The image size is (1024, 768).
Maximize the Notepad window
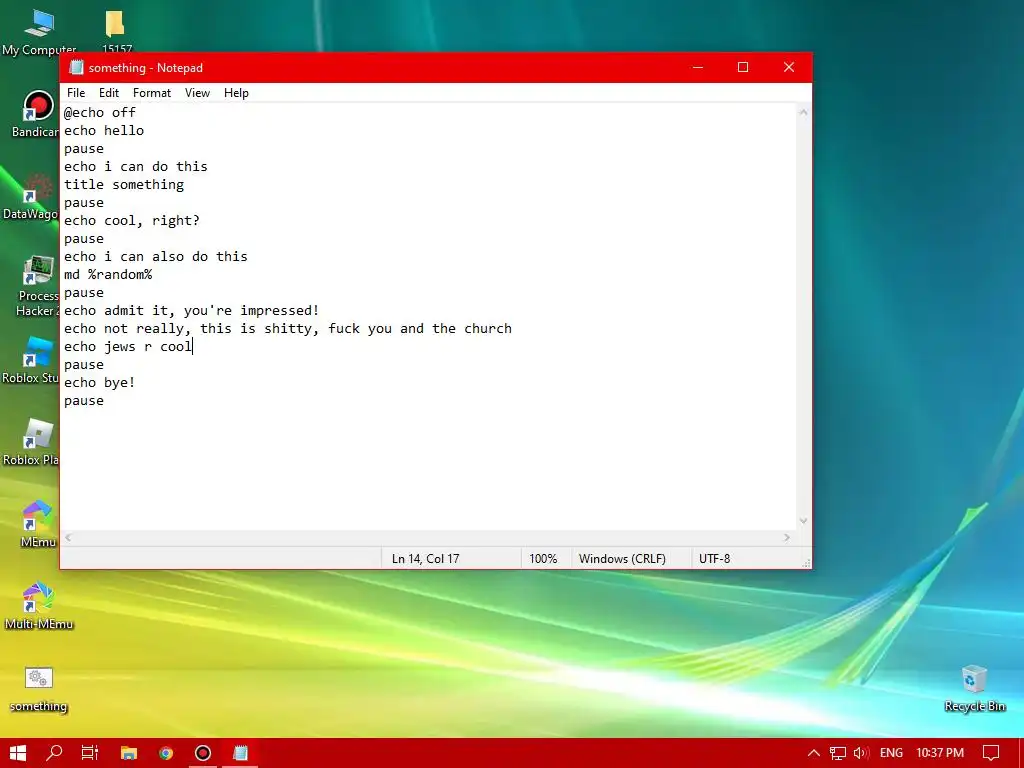(743, 67)
